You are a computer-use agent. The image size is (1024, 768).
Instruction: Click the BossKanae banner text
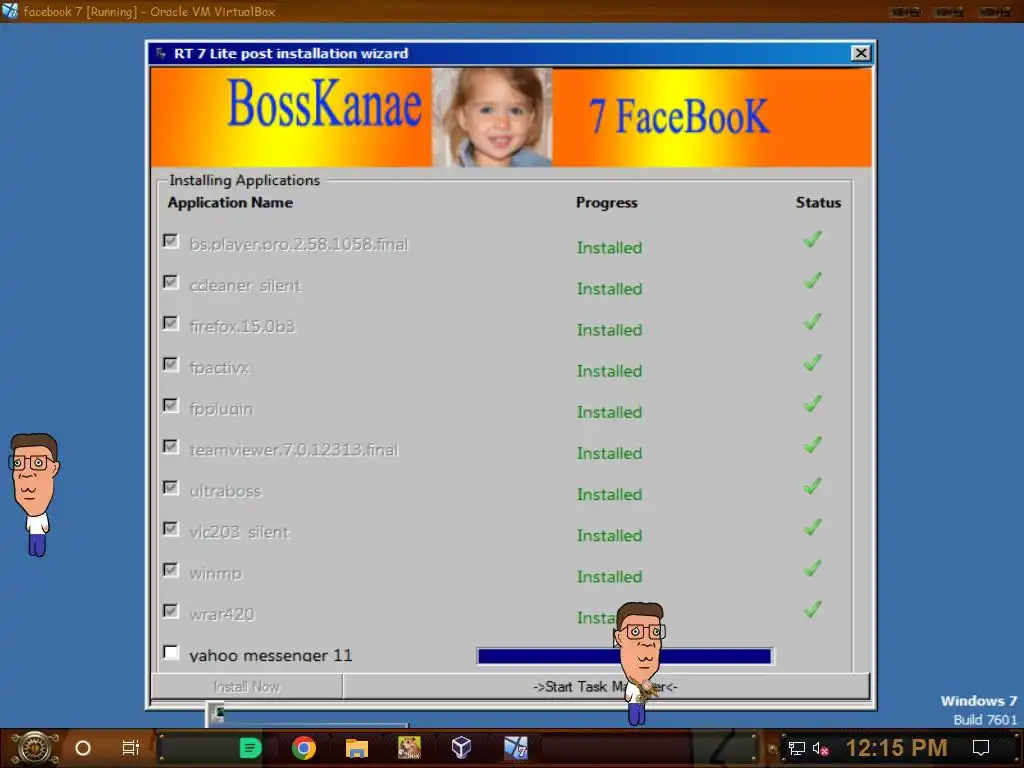click(325, 103)
